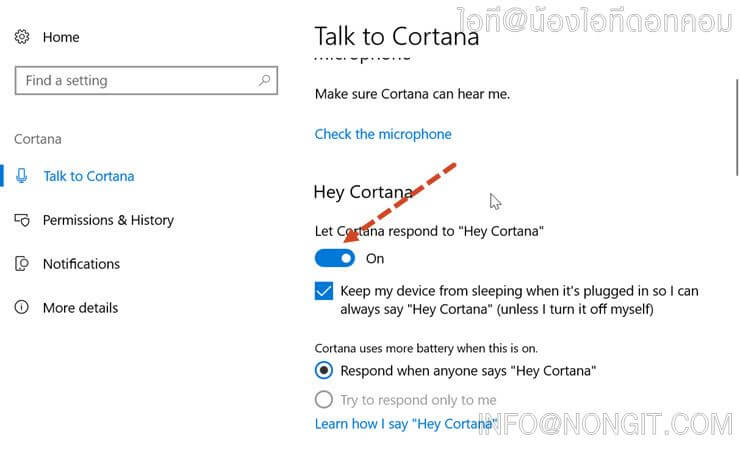
Task: Select Try to respond only to me
Action: pos(324,400)
